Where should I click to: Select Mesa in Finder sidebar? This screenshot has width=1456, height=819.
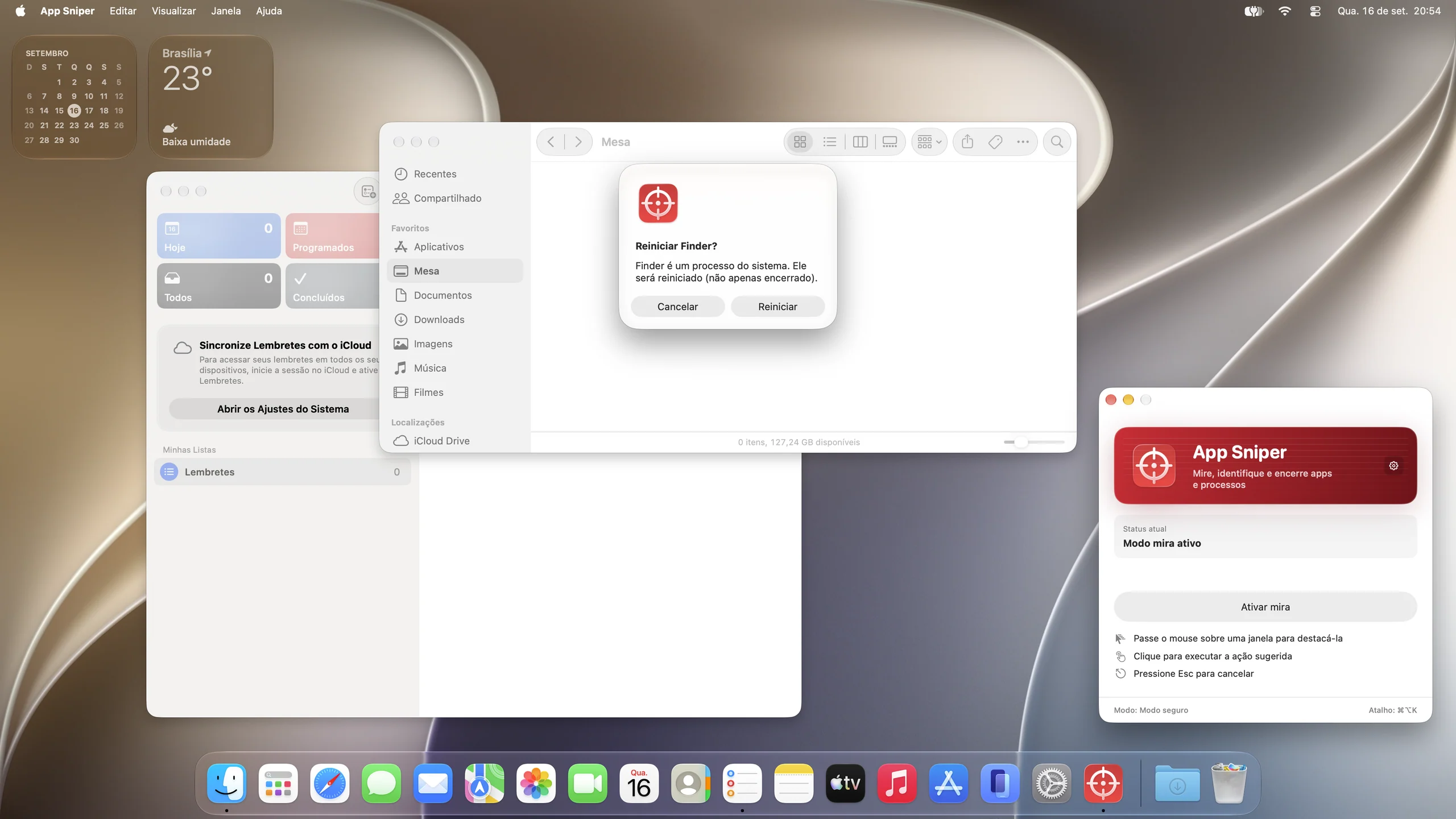455,271
